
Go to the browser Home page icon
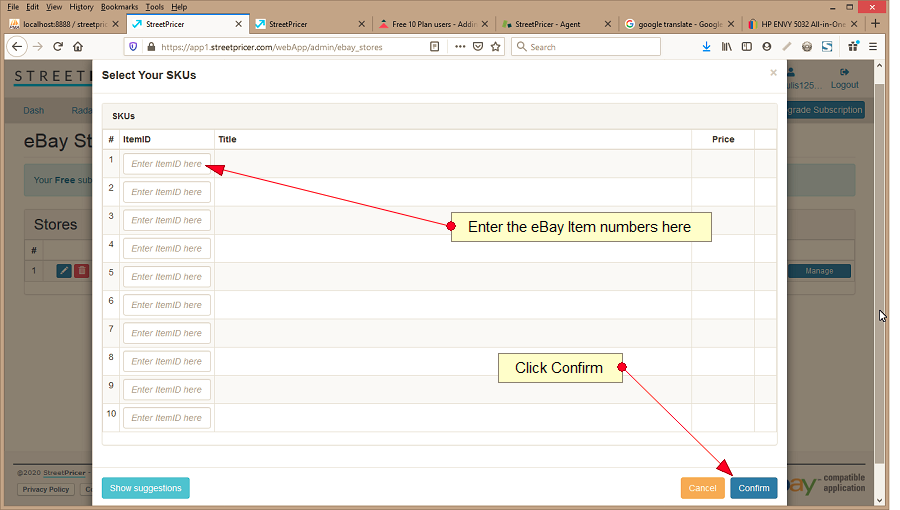coord(78,46)
